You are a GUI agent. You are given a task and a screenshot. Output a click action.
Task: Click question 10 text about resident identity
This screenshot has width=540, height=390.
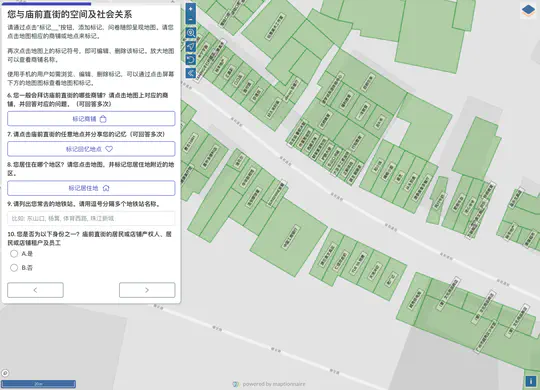click(90, 238)
